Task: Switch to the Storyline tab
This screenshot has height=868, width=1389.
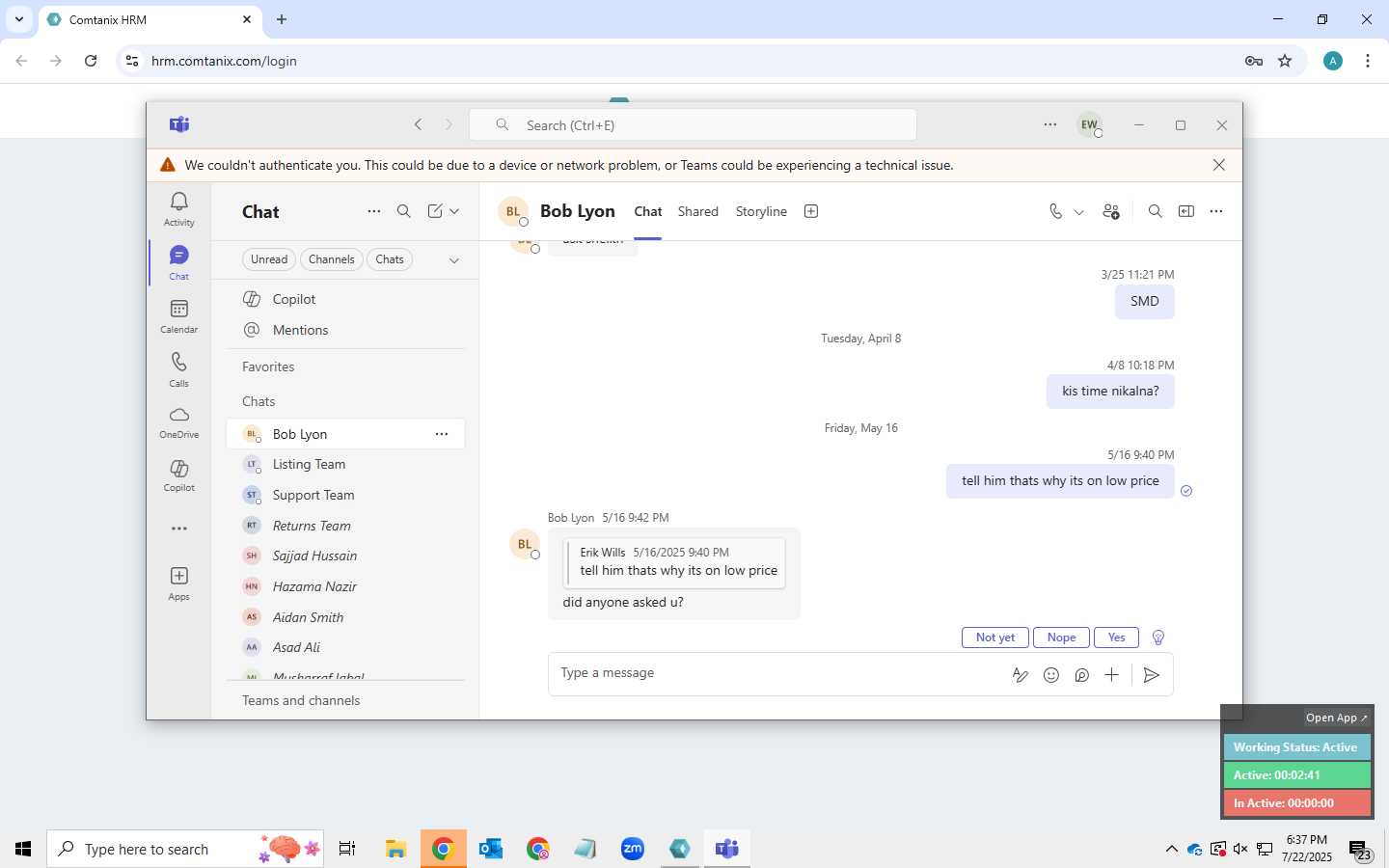Action: tap(761, 211)
